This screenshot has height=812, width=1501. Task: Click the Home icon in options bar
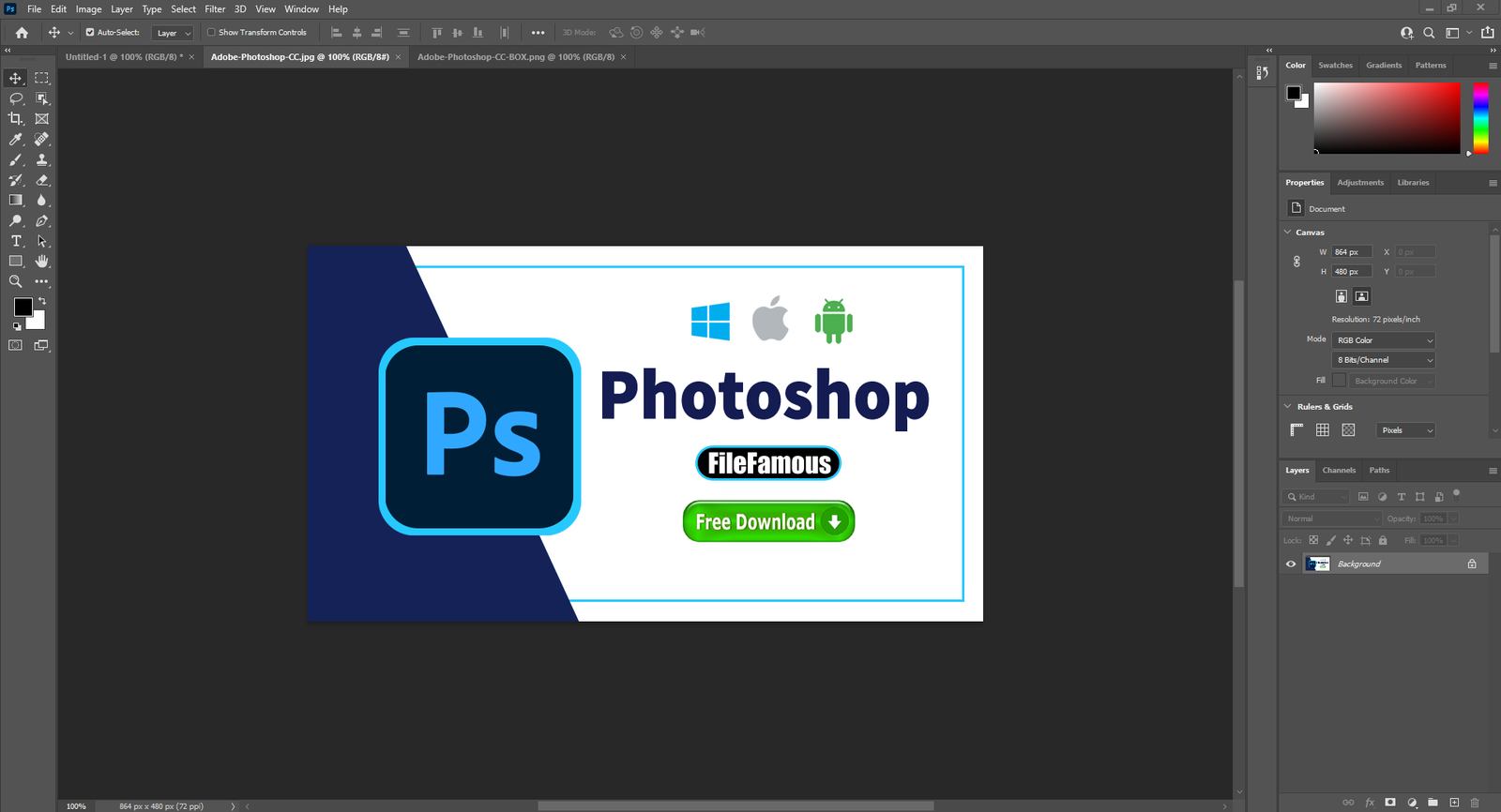(22, 33)
